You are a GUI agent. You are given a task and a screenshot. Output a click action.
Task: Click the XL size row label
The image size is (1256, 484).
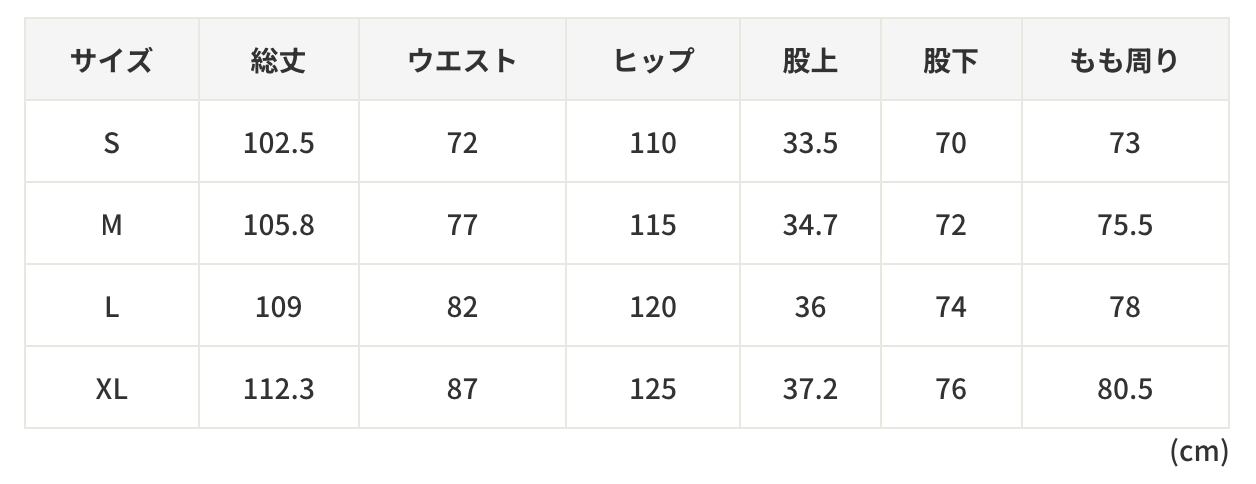[111, 388]
